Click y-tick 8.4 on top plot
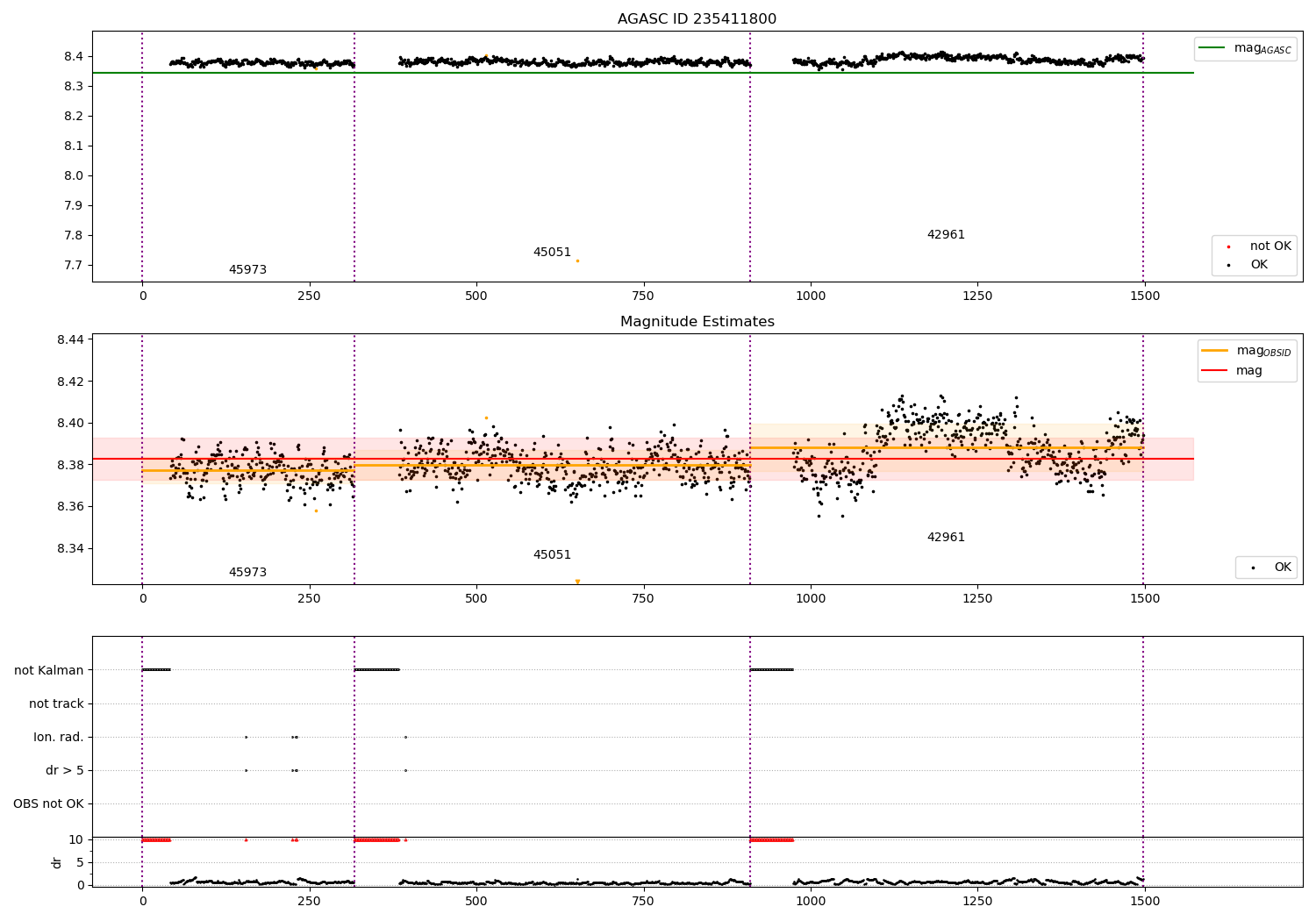The width and height of the screenshot is (1316, 921). point(74,57)
